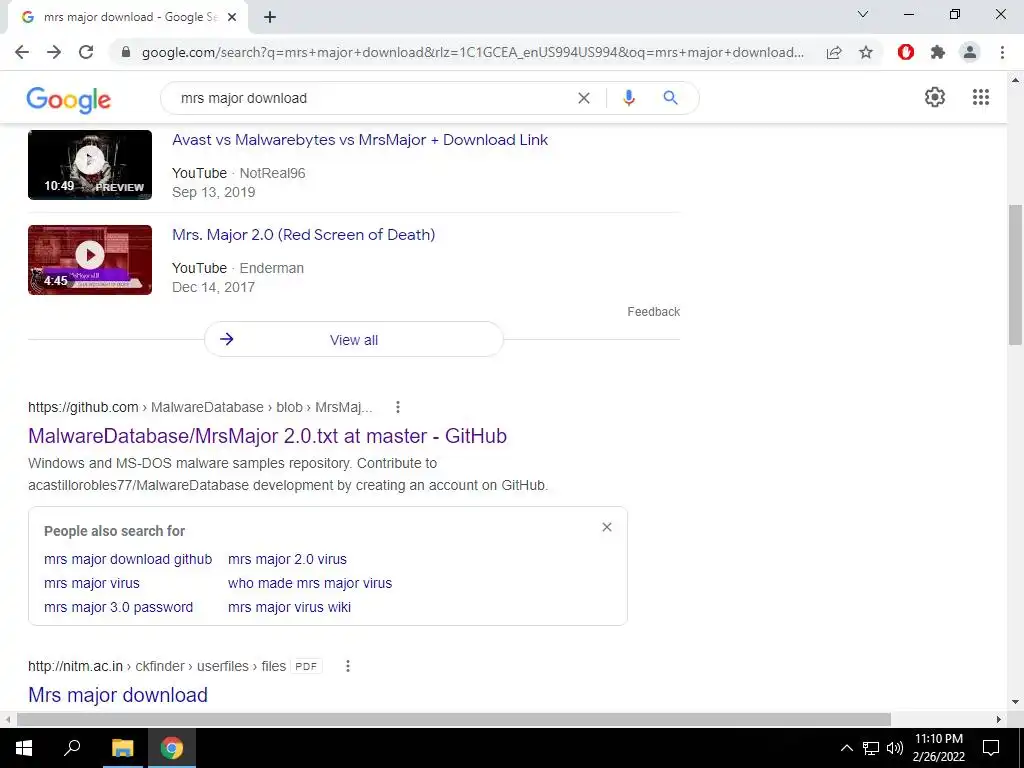Send Feedback on the video results

[654, 312]
